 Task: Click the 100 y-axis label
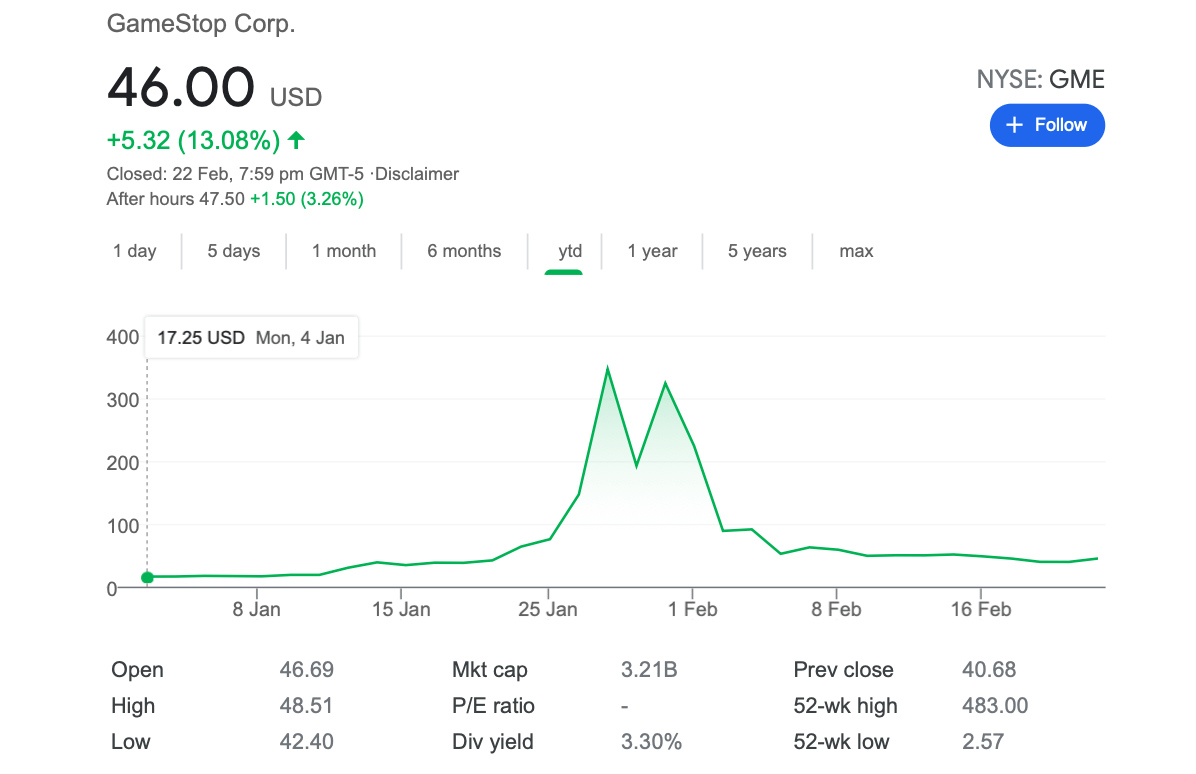tap(123, 526)
